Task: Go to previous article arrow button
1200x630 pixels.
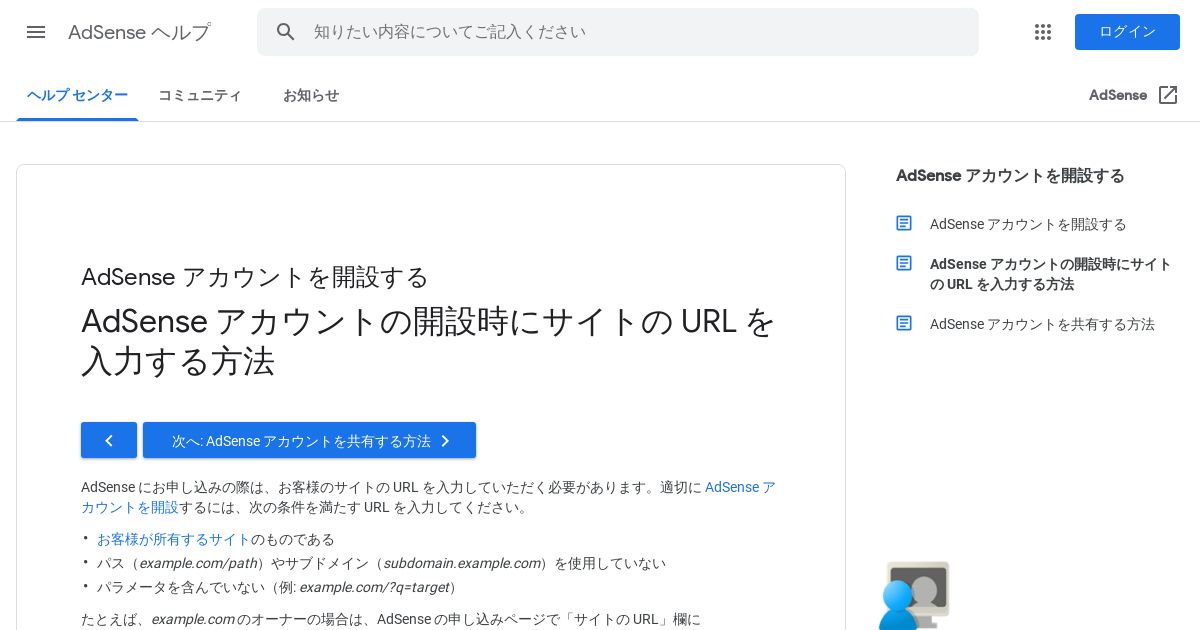Action: click(x=109, y=440)
